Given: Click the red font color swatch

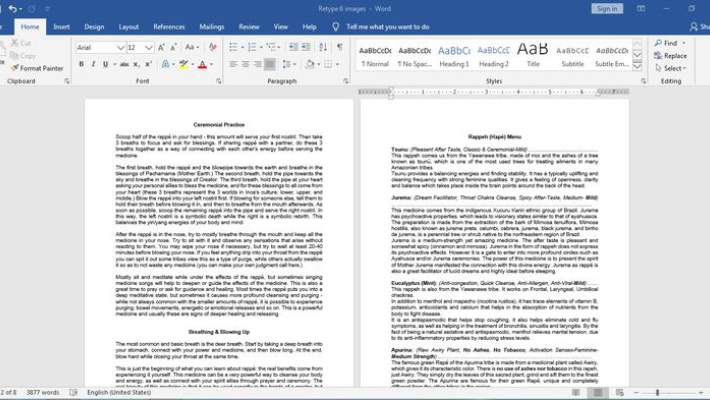Looking at the screenshot, I should 203,64.
